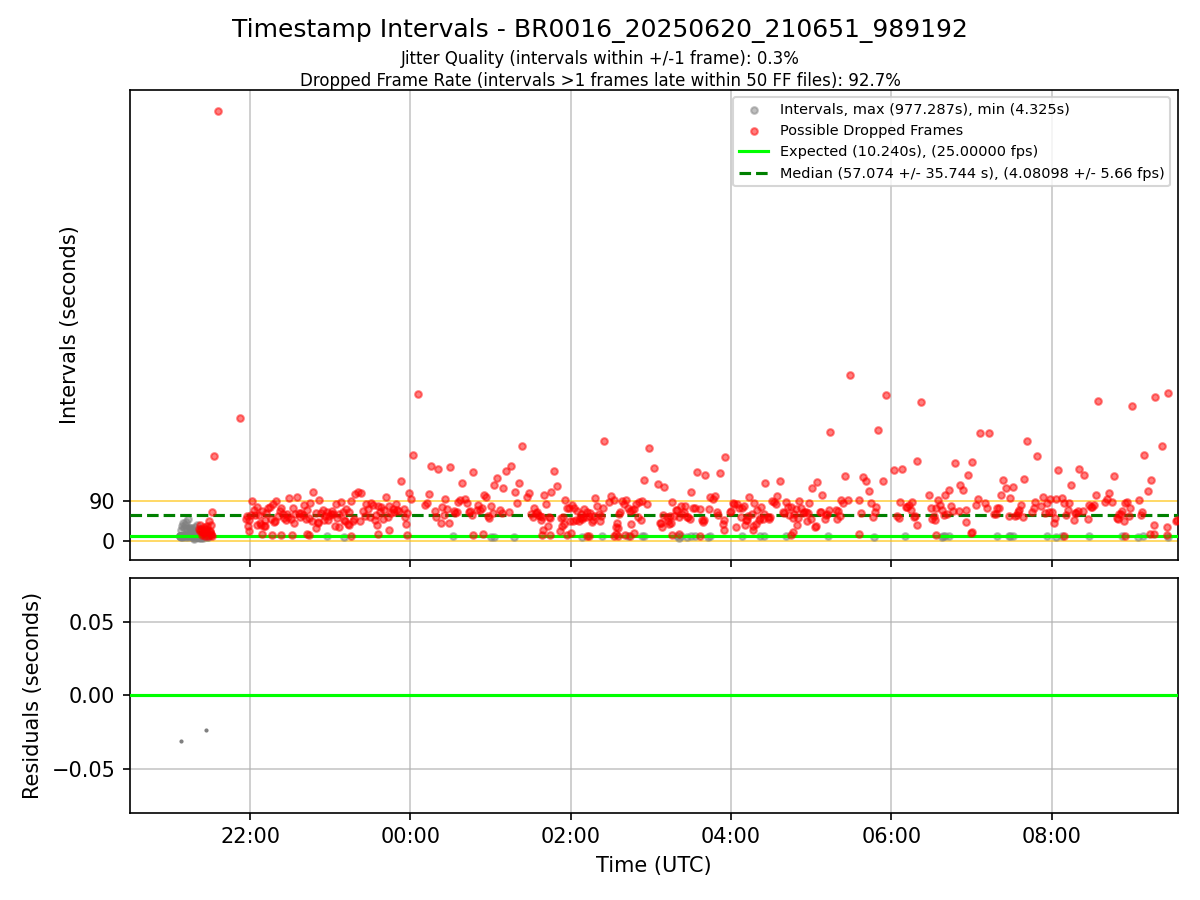The image size is (1200, 900).
Task: Click the '−0.05' residuals tick label
Action: coord(86,769)
